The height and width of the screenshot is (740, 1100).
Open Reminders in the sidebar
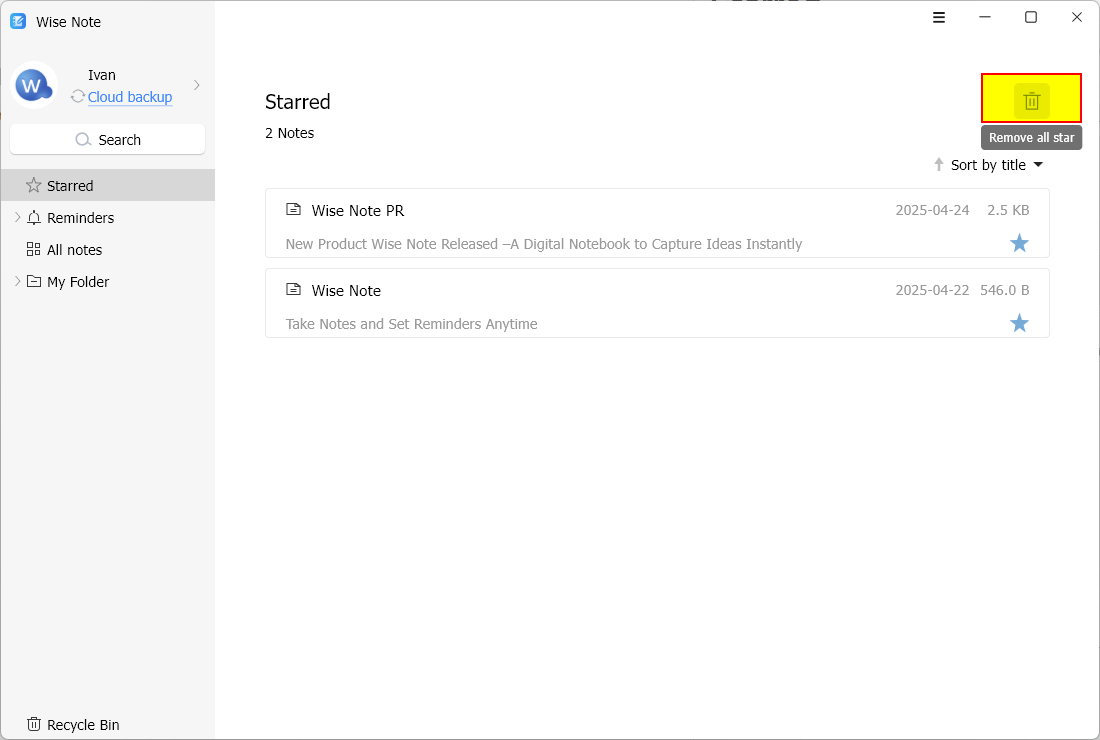click(x=80, y=217)
